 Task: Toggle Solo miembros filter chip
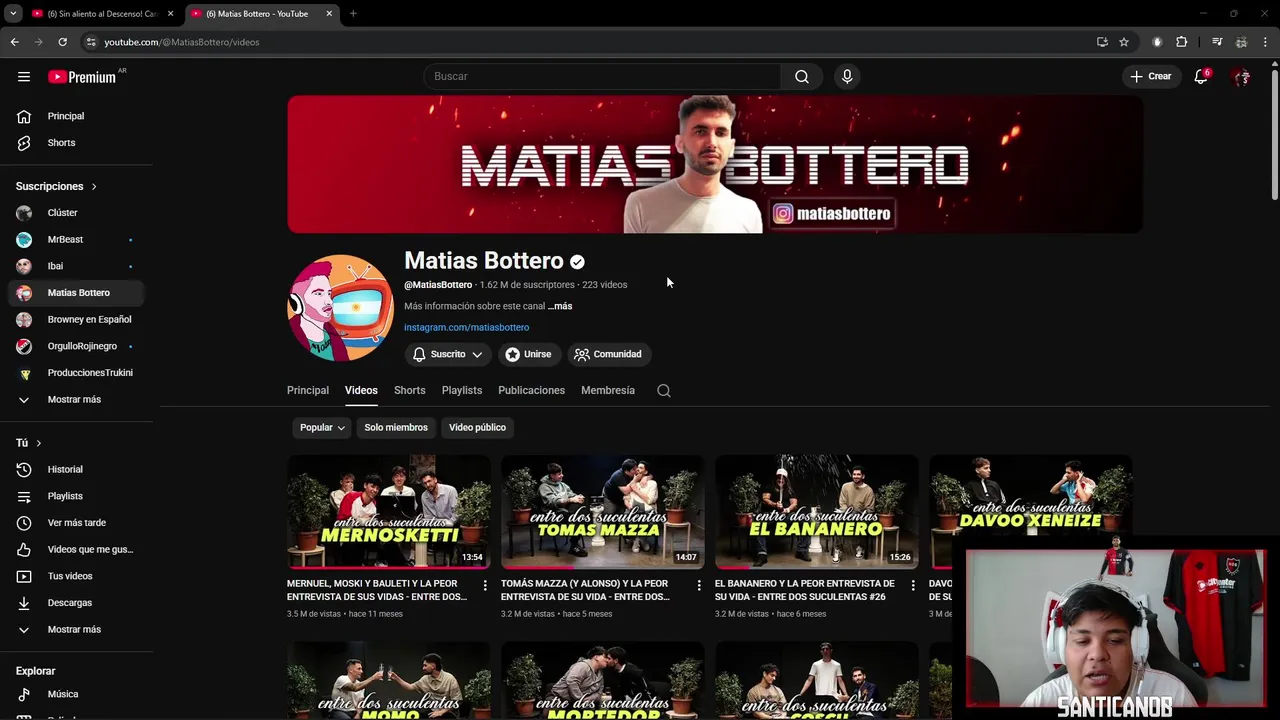(x=396, y=427)
